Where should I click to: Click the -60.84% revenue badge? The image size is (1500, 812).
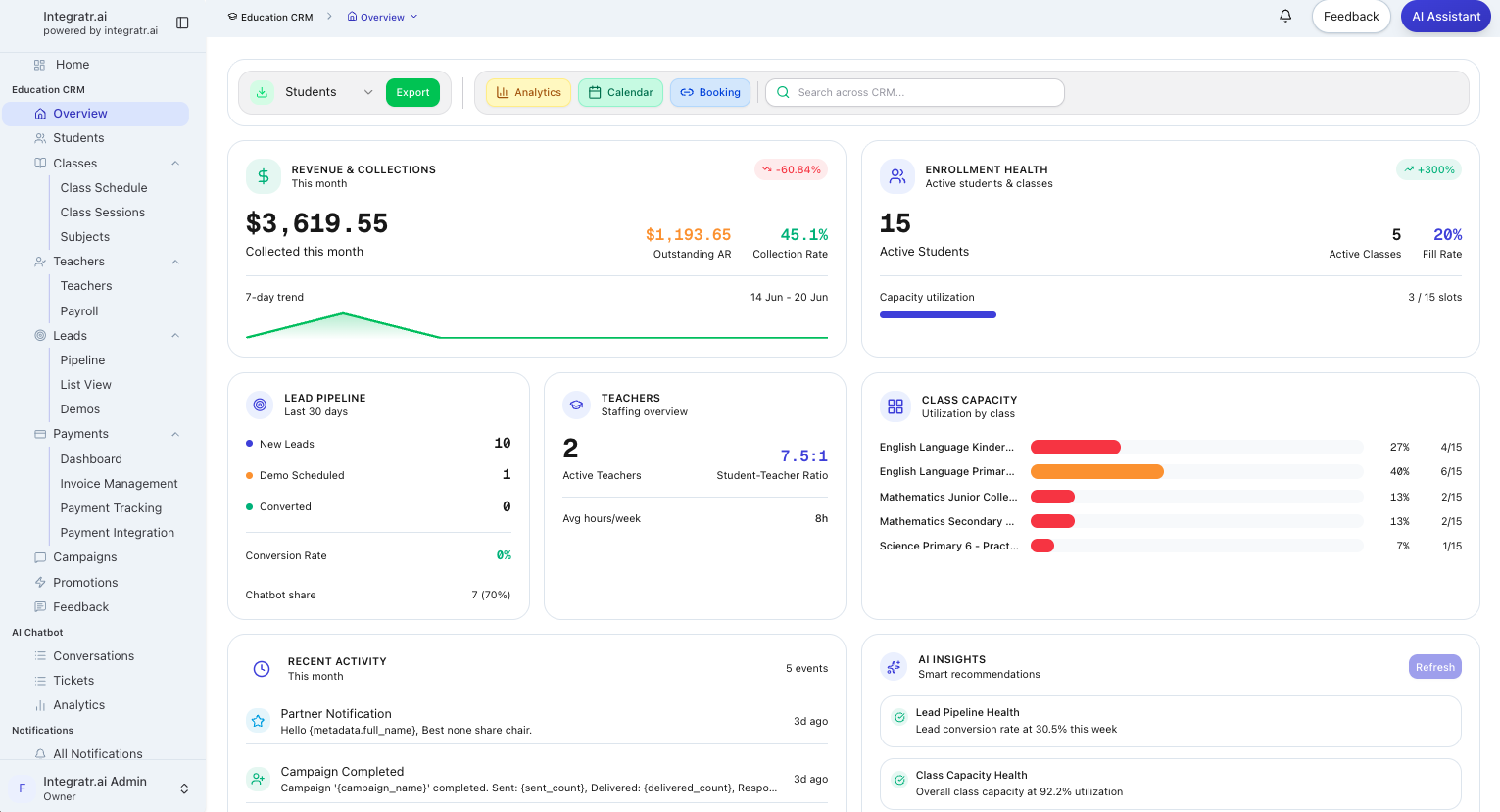(791, 169)
